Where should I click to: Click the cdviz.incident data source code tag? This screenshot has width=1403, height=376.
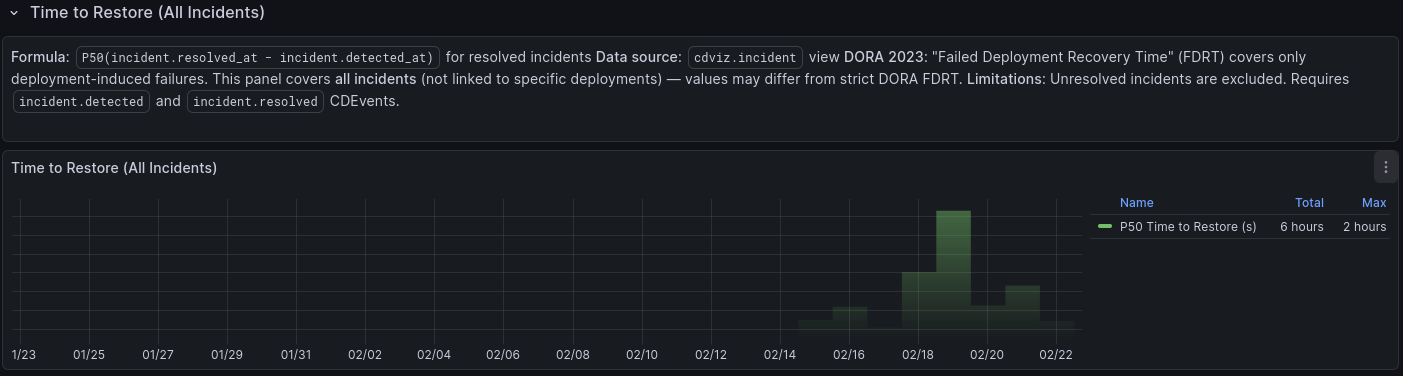tap(746, 58)
